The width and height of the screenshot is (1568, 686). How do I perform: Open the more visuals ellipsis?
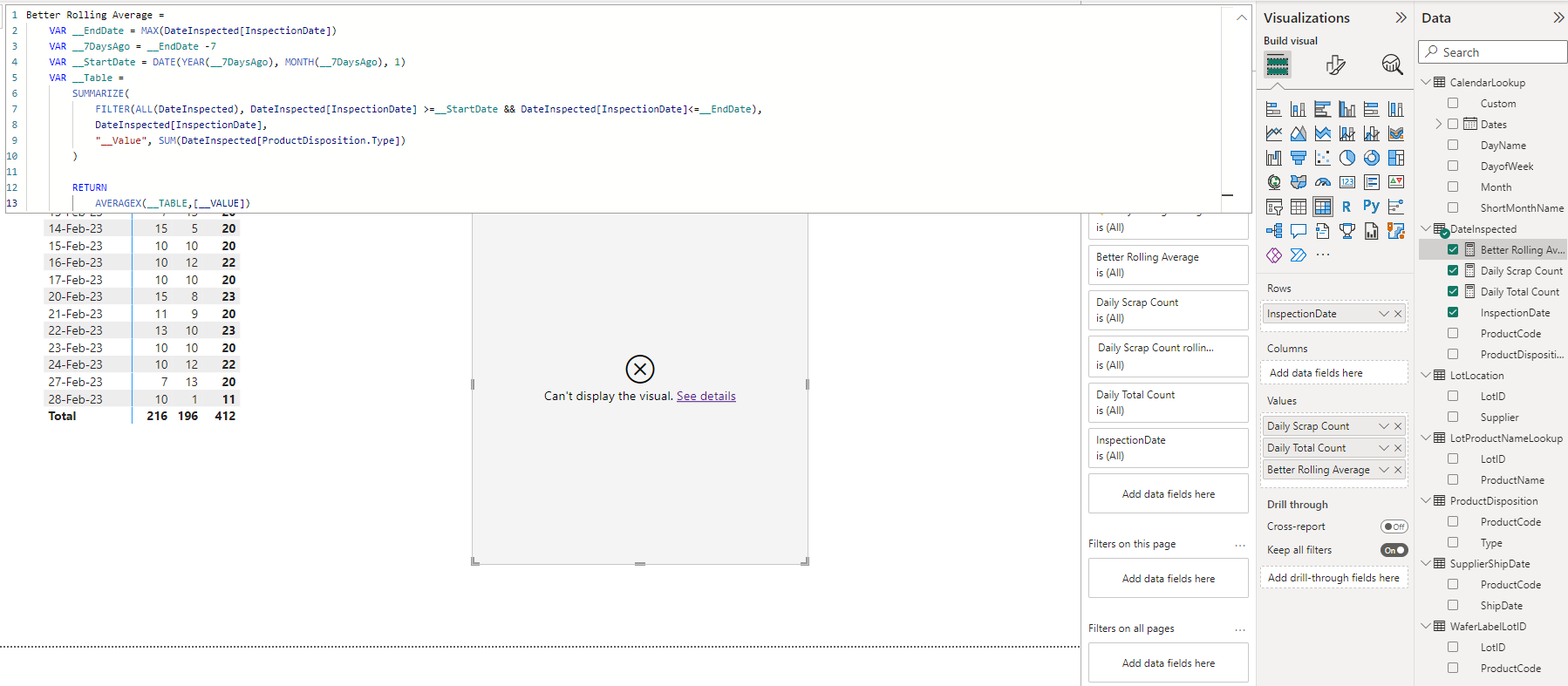point(1323,255)
